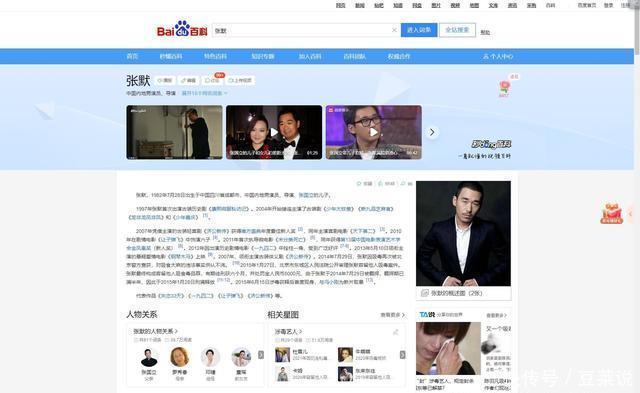The image size is (640, 393).
Task: Click the 张国立 avatar in 人物关系
Action: 149,358
